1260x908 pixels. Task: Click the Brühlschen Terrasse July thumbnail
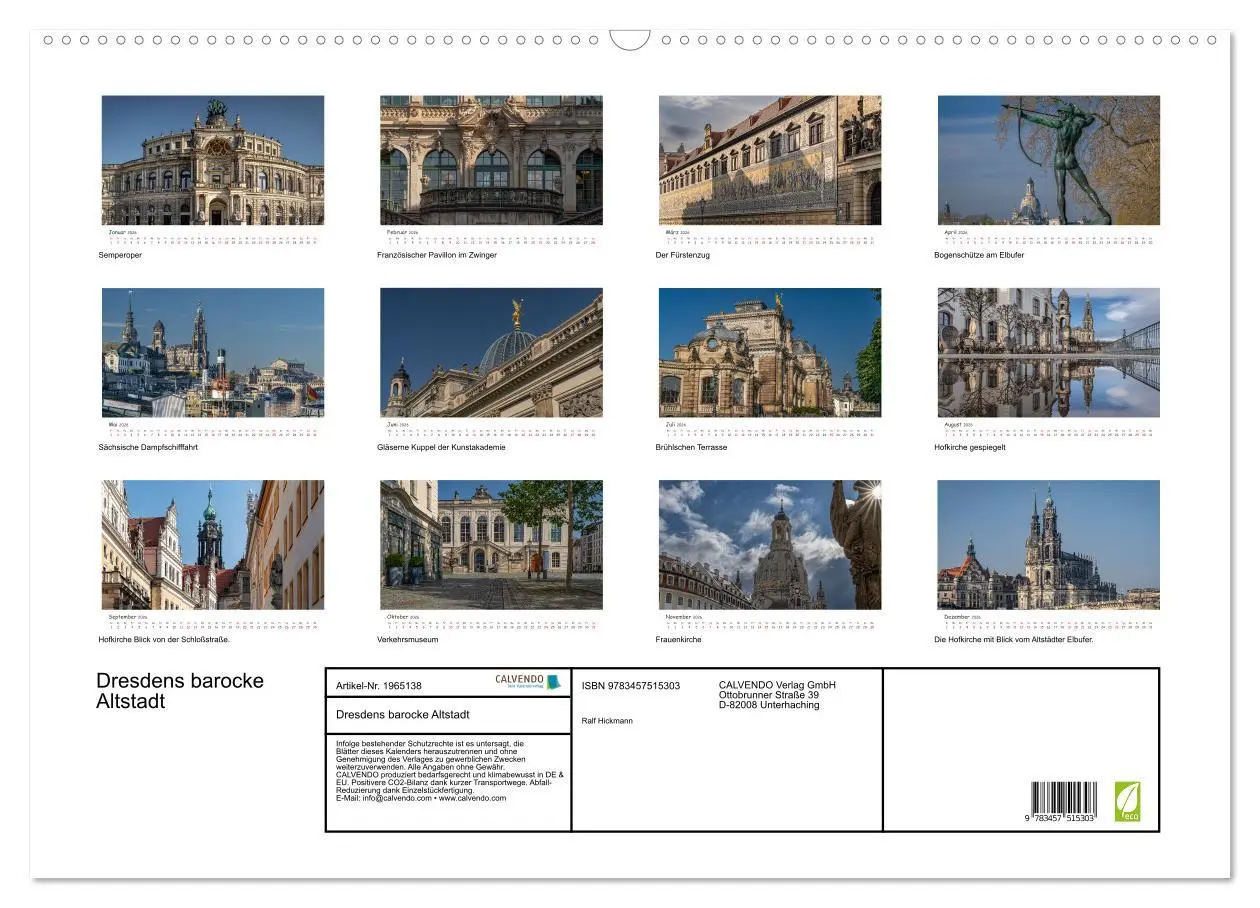tap(770, 350)
